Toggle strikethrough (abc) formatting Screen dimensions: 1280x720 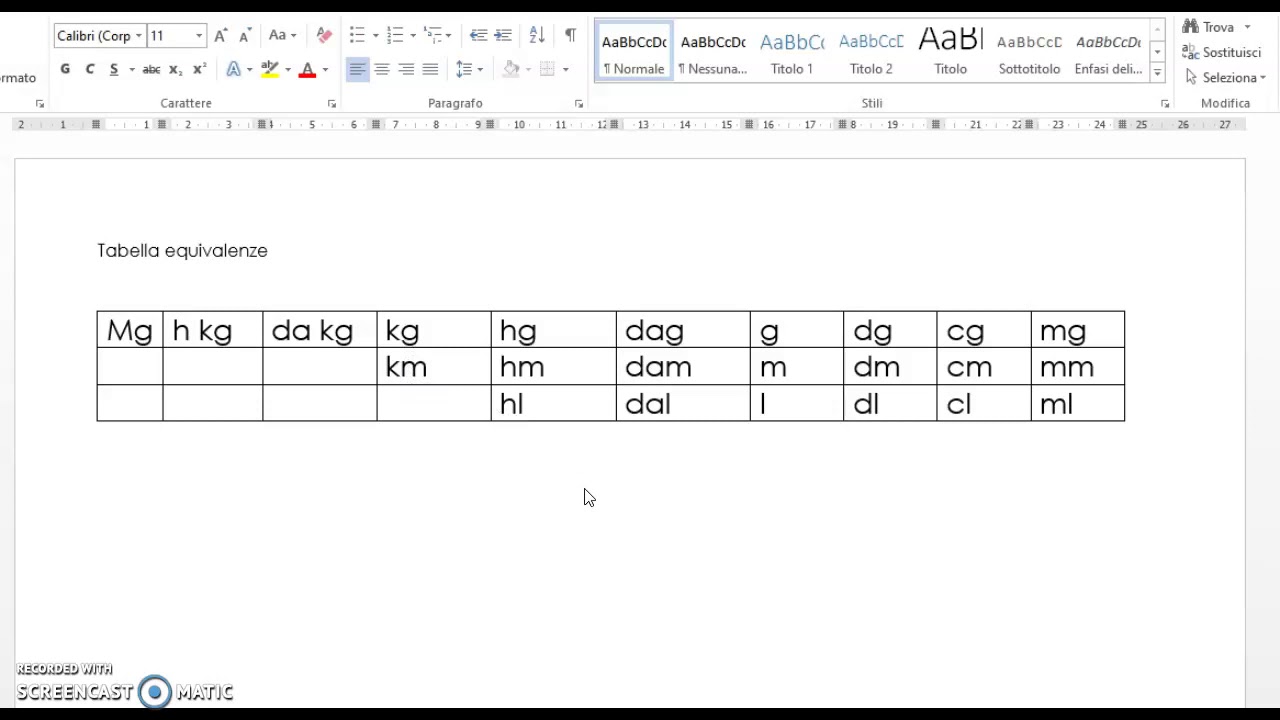click(x=151, y=69)
